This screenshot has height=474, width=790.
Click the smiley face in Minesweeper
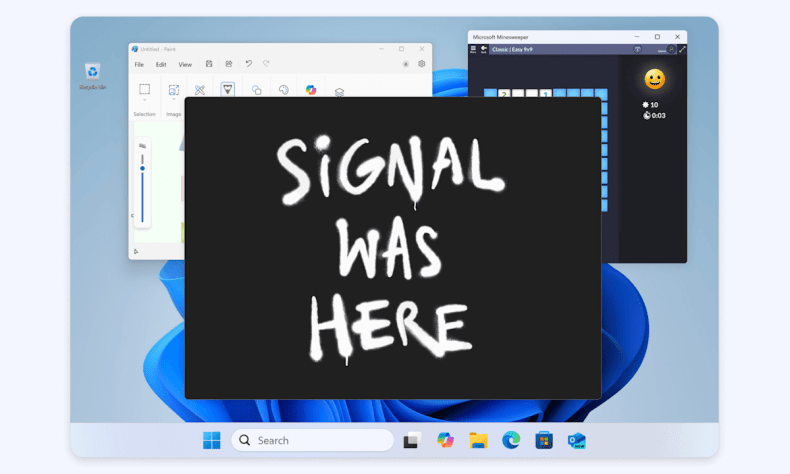pyautogui.click(x=654, y=79)
